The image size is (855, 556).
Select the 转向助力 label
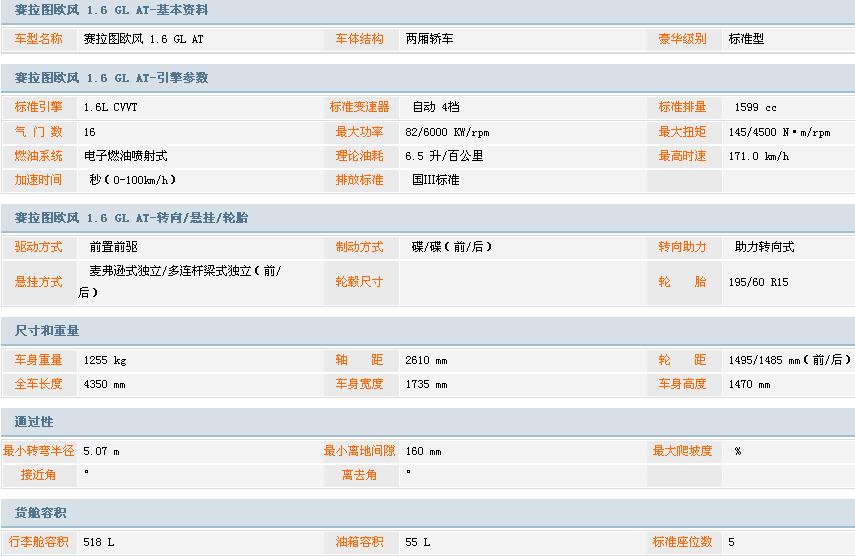[x=682, y=247]
